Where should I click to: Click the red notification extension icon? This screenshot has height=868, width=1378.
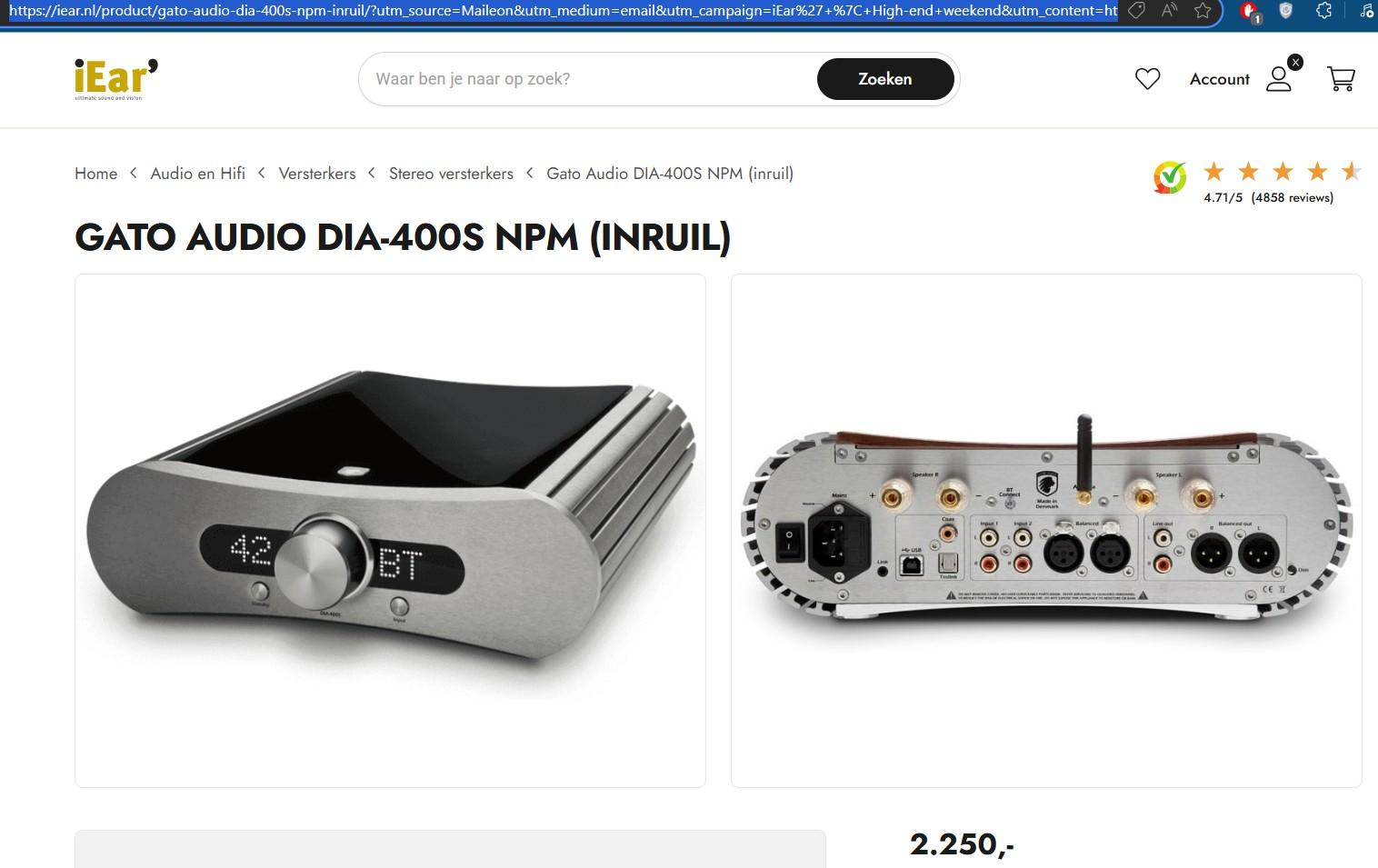click(1251, 12)
